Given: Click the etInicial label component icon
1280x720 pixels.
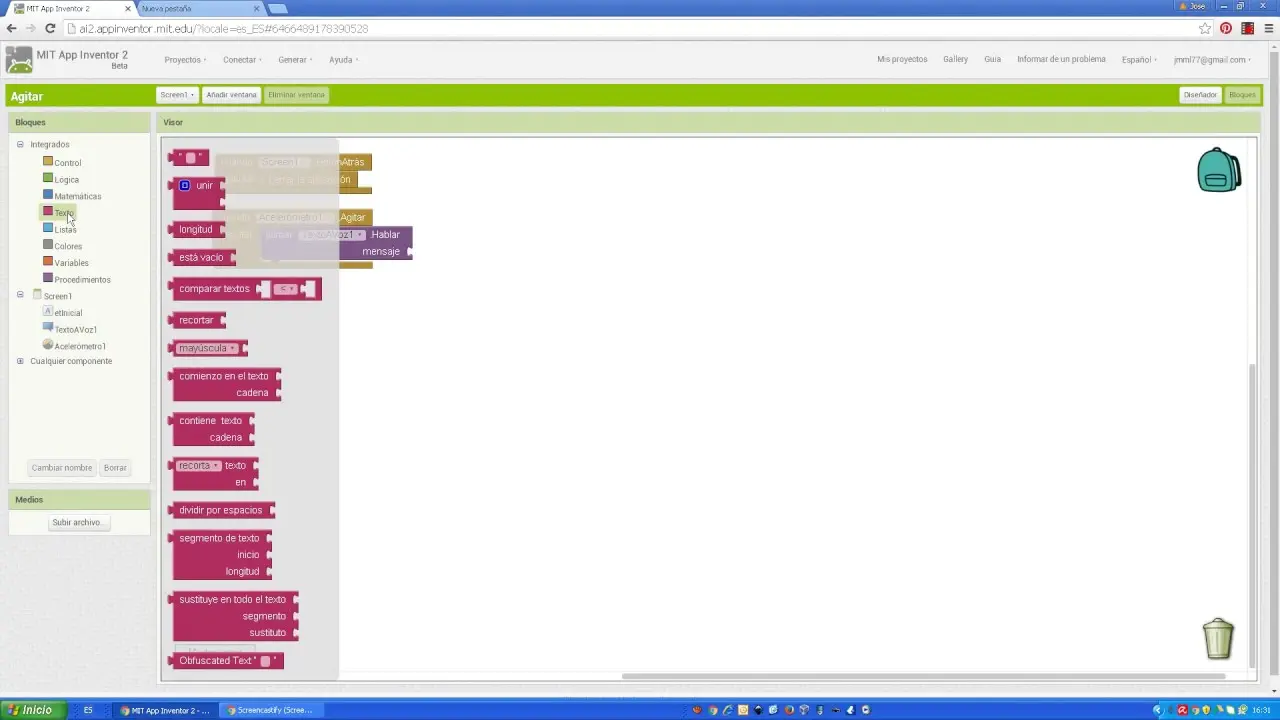Looking at the screenshot, I should click(48, 312).
